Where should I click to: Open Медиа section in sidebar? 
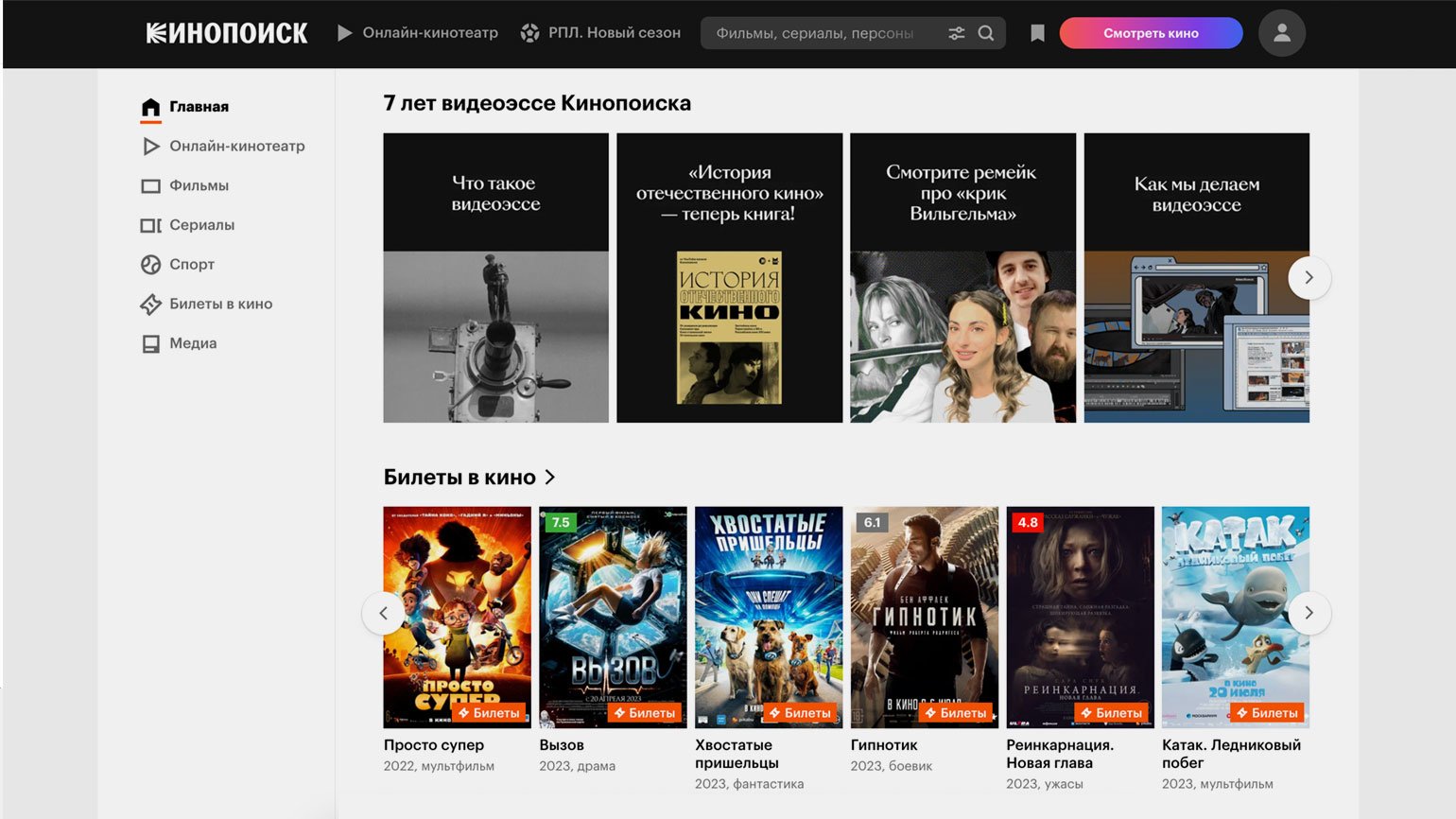193,344
